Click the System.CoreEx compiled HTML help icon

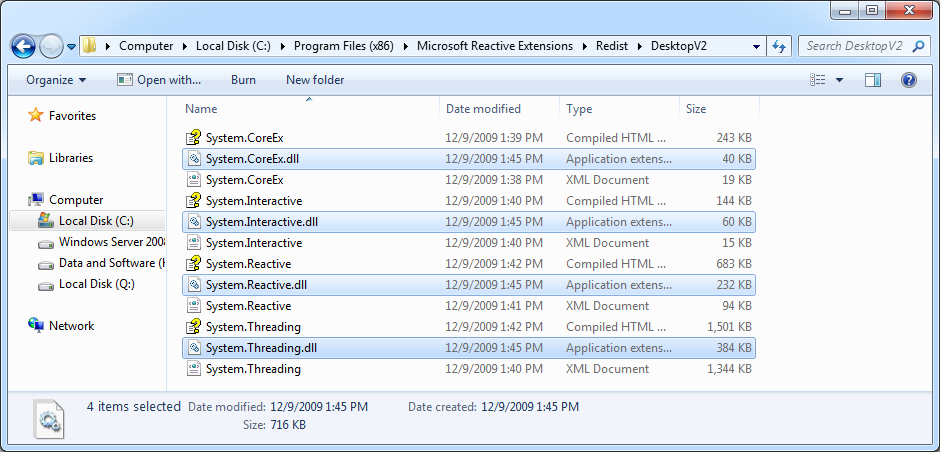tap(193, 138)
